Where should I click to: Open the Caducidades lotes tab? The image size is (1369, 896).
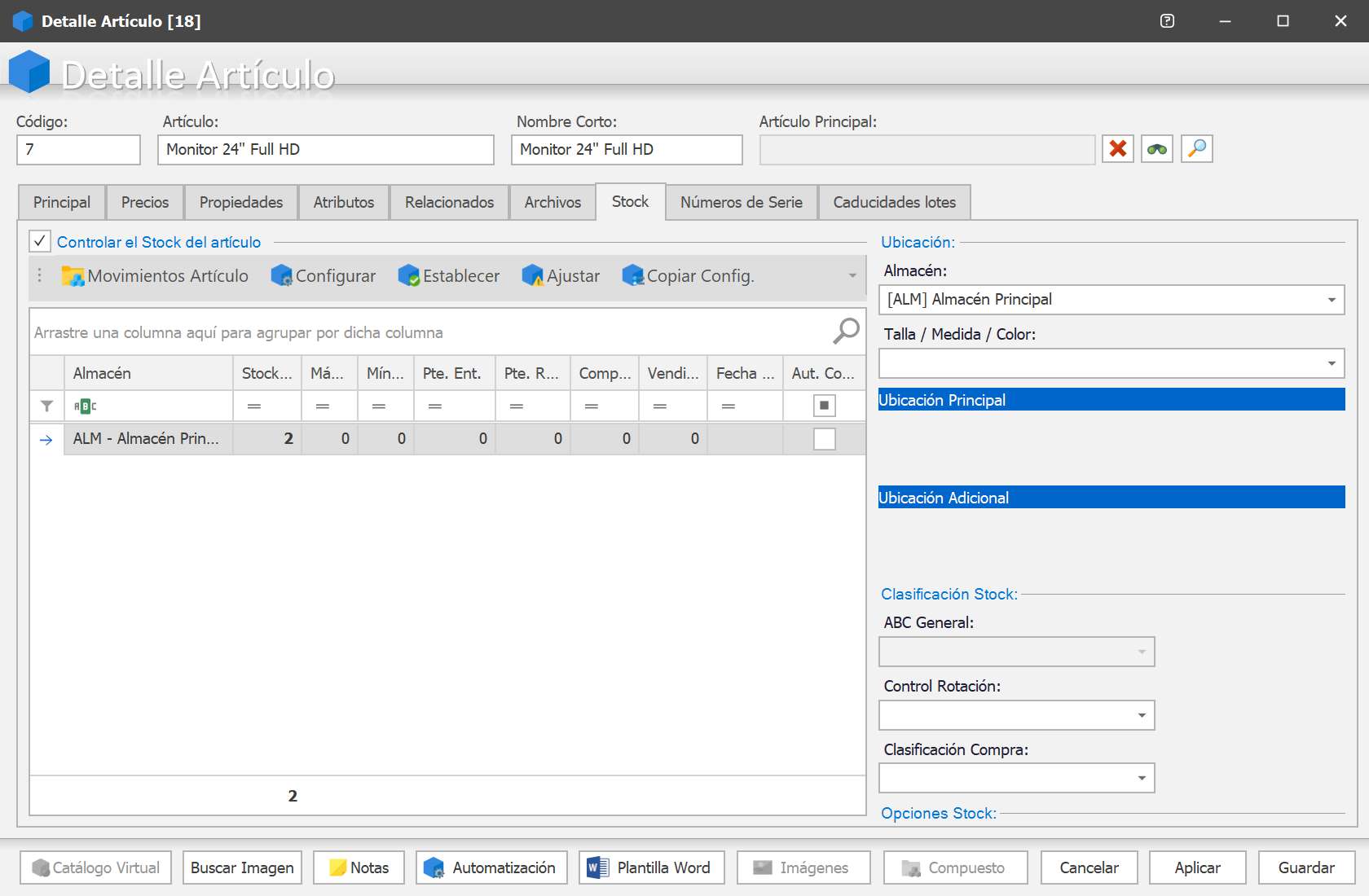(x=895, y=202)
